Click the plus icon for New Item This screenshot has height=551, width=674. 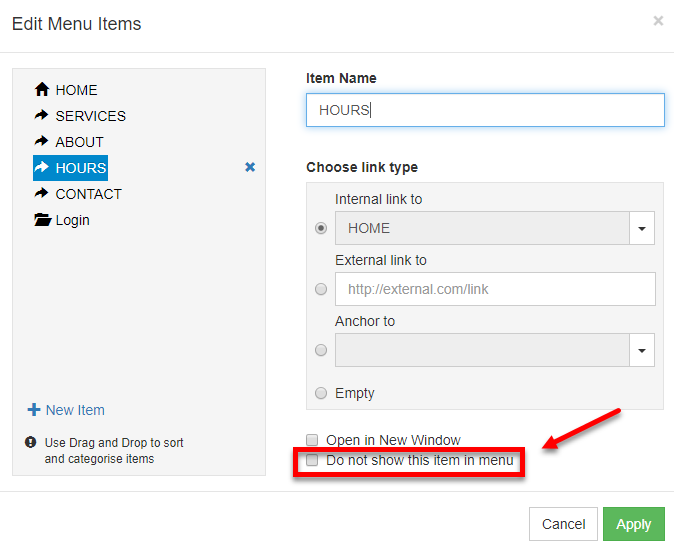click(34, 410)
